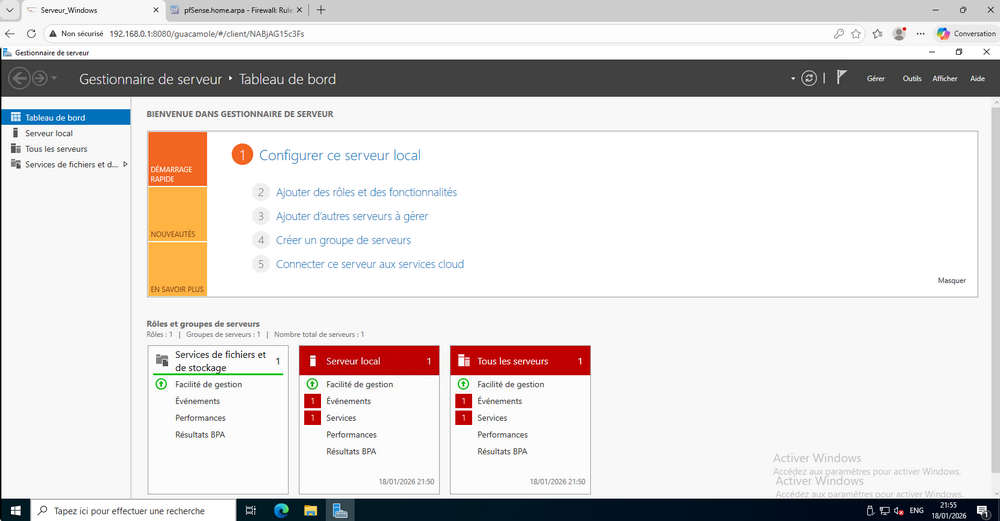Screen dimensions: 1000x521
Task: Click the red Événements badge under Serveur local
Action: (x=312, y=401)
